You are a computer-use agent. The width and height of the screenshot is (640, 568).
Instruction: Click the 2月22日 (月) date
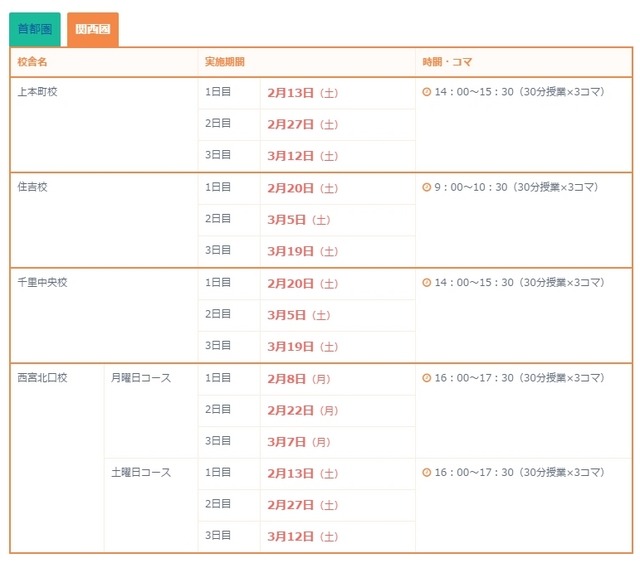tap(302, 410)
